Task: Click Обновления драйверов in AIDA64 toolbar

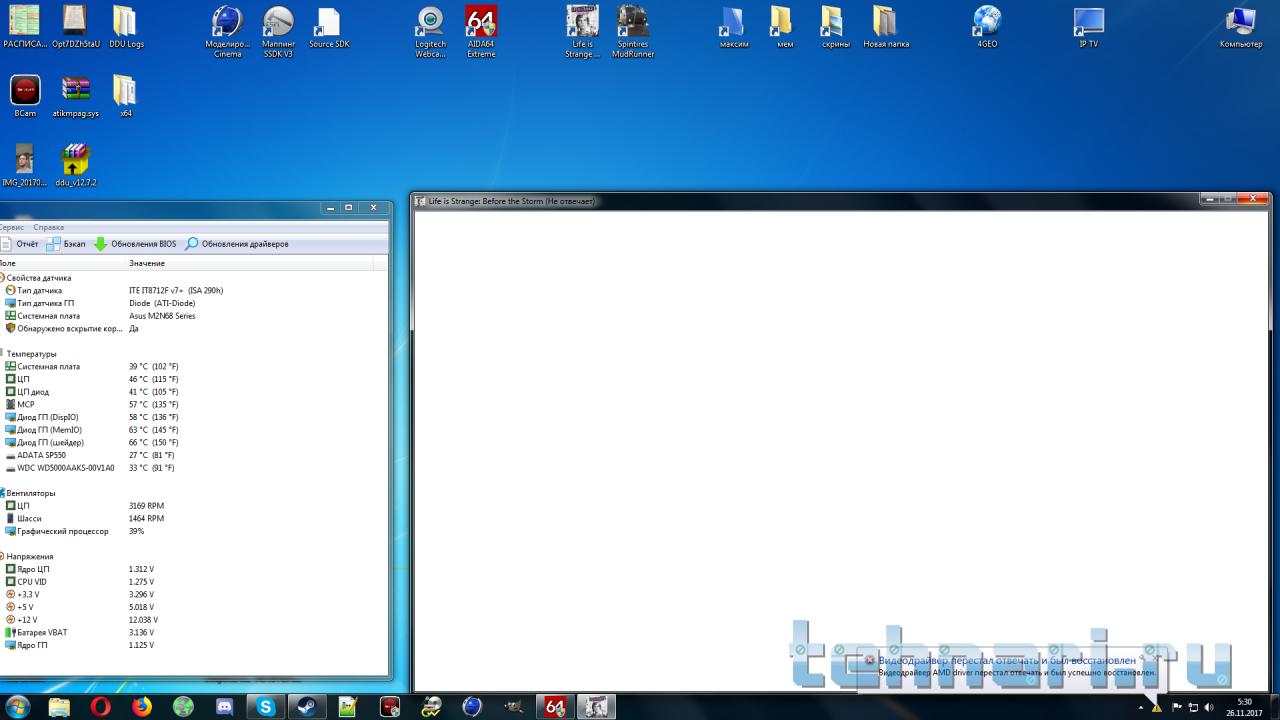Action: [237, 244]
